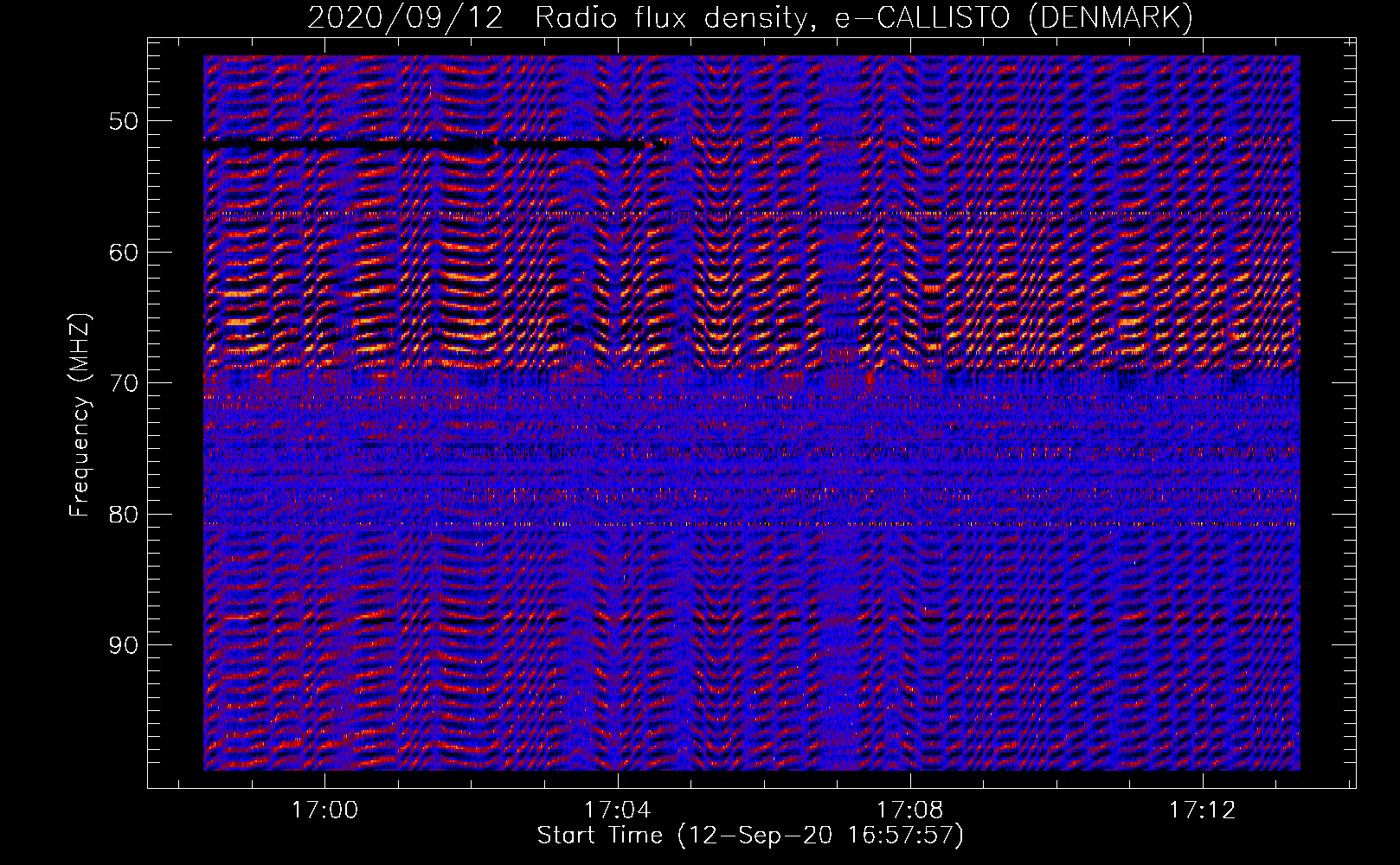Screen dimensions: 1400x865
Task: Click the 17:04 time tick label
Action: point(617,811)
